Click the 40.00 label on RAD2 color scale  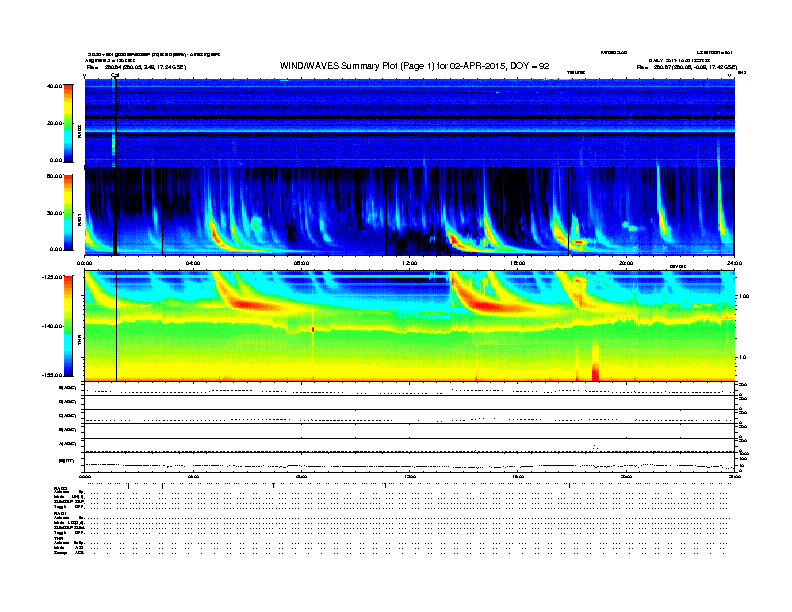[54, 86]
